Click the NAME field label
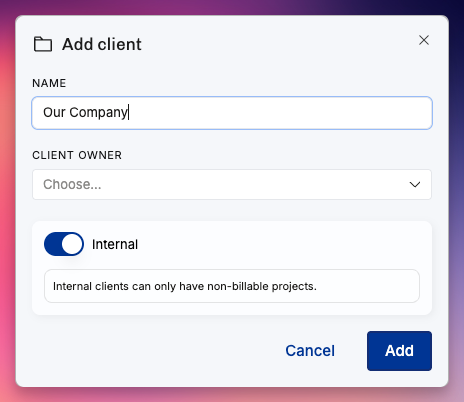The width and height of the screenshot is (464, 402). [49, 83]
